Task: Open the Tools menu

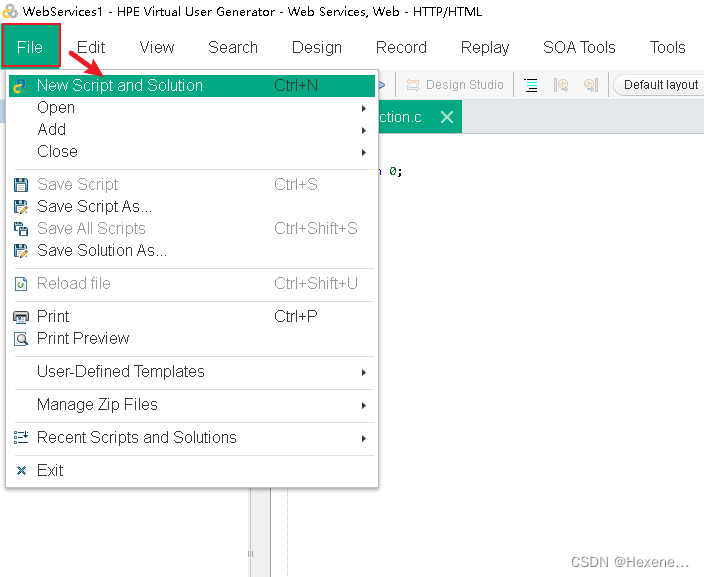Action: [667, 47]
